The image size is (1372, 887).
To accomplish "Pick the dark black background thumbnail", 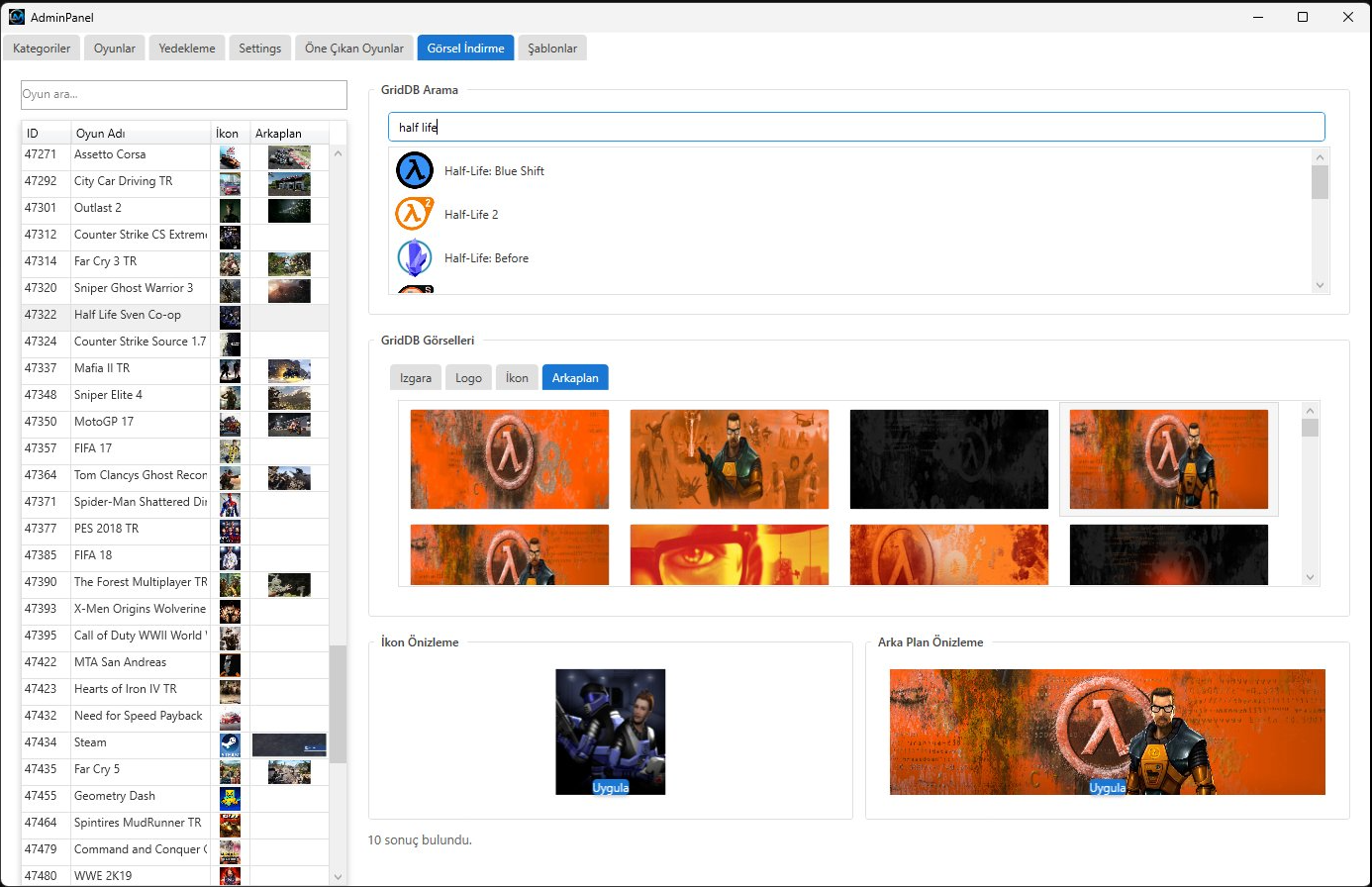I will point(948,459).
